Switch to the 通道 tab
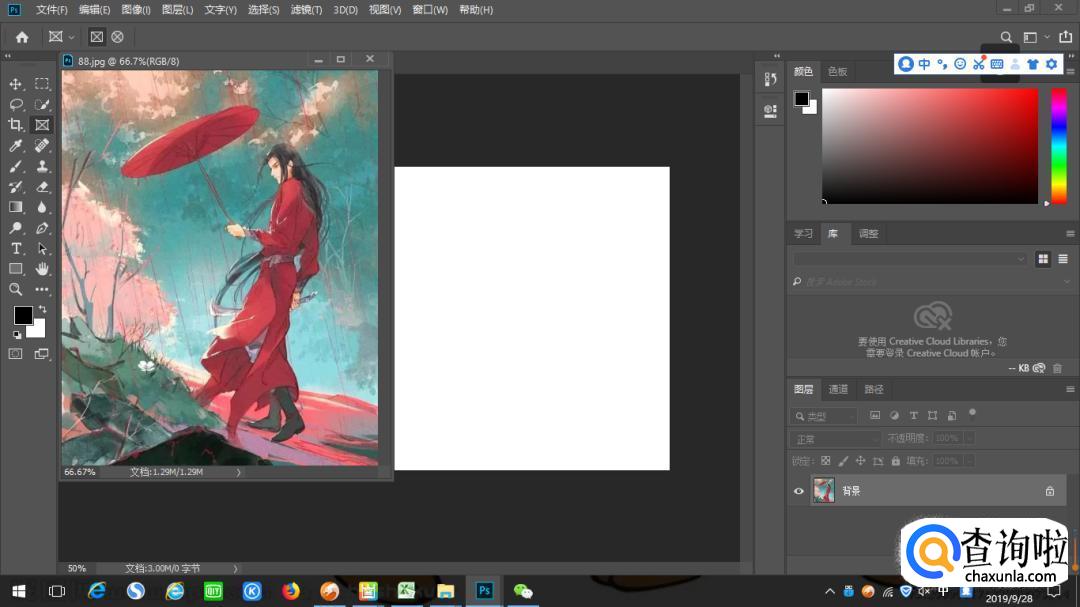This screenshot has width=1080, height=607. pos(838,389)
